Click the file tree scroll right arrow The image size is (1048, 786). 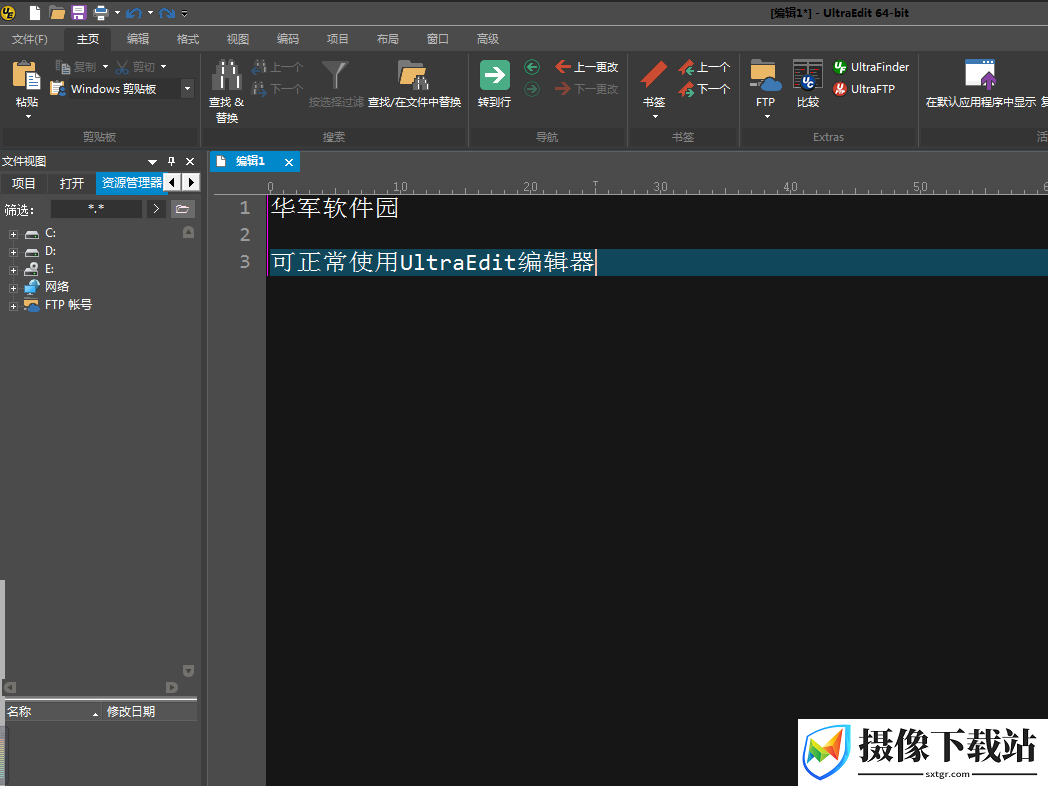pos(172,687)
